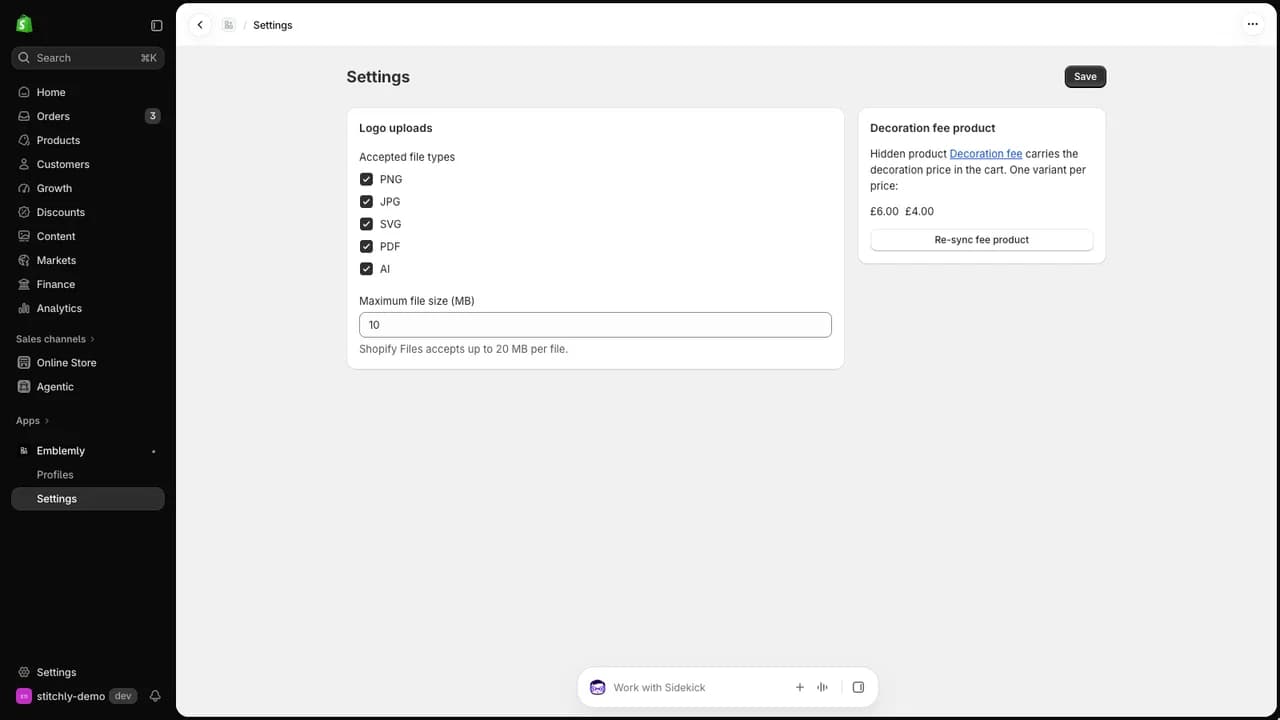
Task: Click Re-sync fee product button
Action: point(982,240)
